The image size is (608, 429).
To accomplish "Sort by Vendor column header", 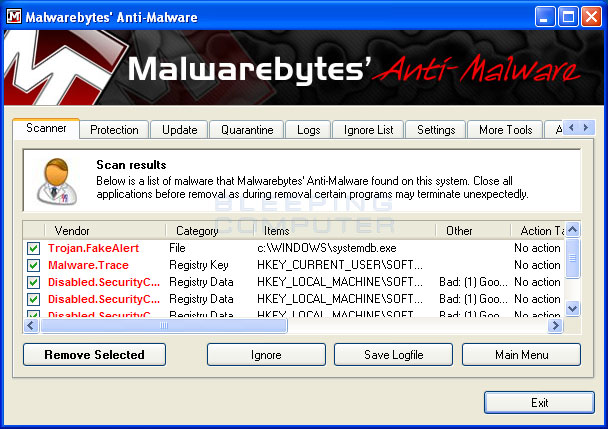I will [105, 231].
